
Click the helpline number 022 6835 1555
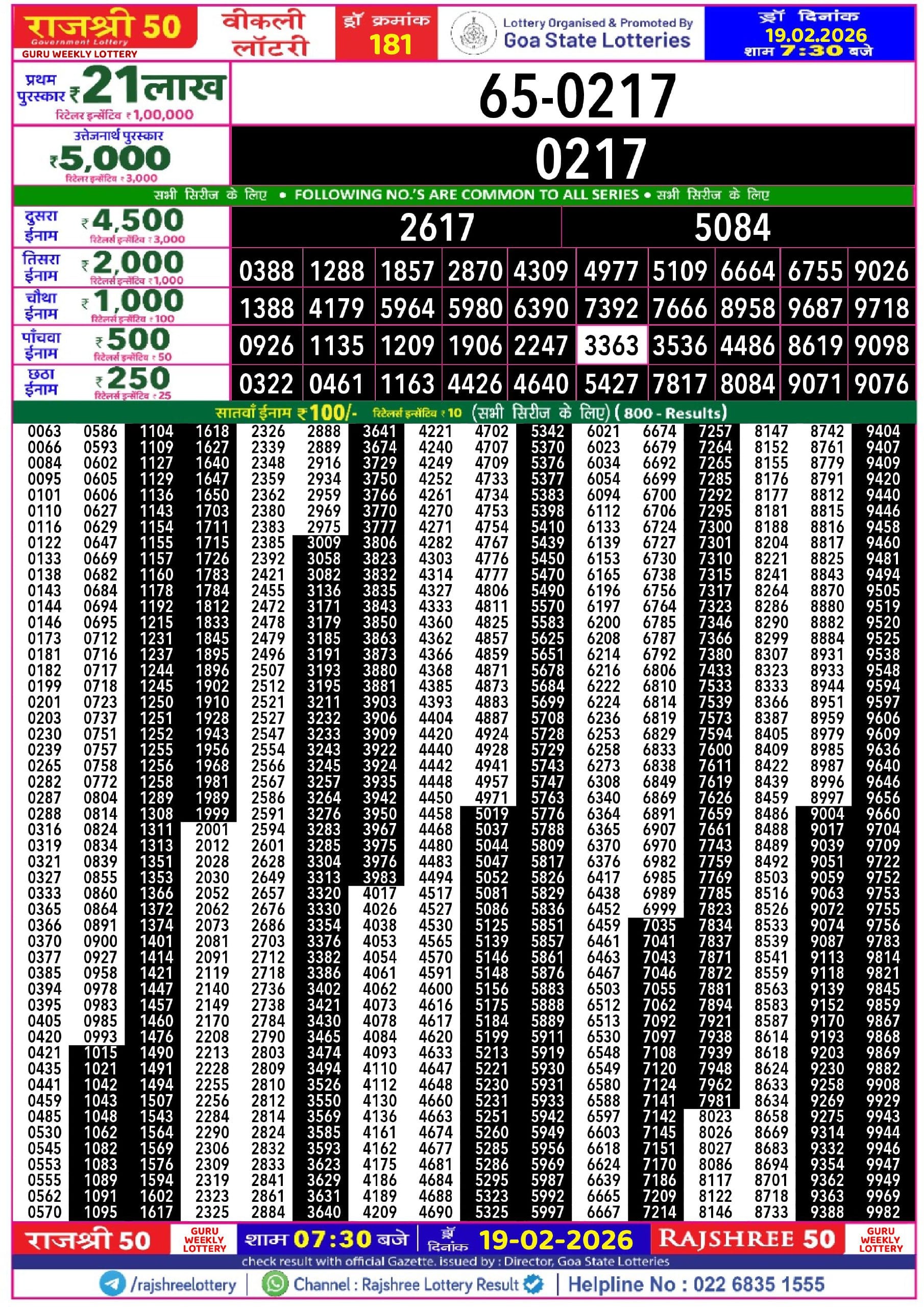tap(696, 1284)
